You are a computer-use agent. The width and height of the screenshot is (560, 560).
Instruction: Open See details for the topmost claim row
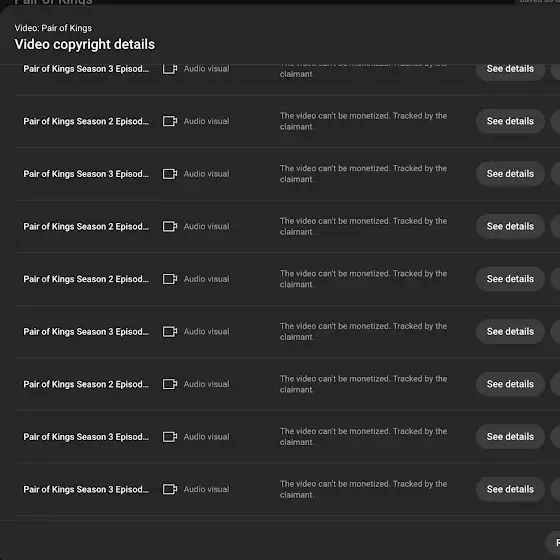point(510,69)
